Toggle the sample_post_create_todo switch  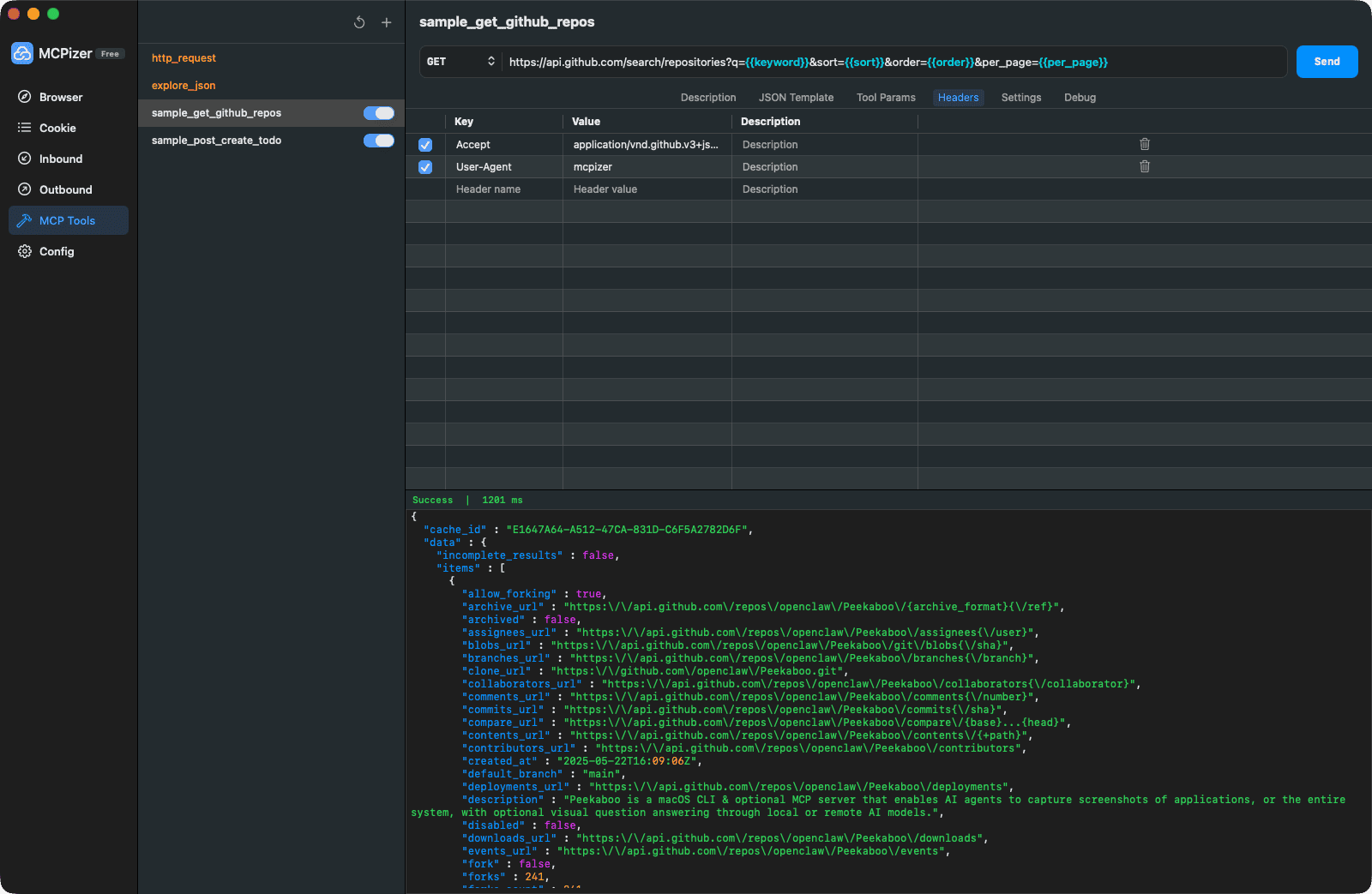(379, 141)
